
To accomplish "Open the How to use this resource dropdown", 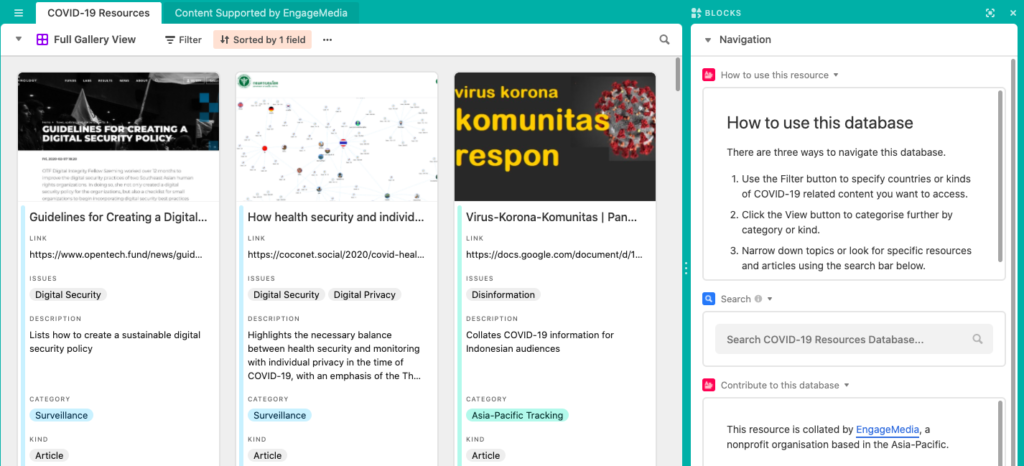I will click(836, 75).
